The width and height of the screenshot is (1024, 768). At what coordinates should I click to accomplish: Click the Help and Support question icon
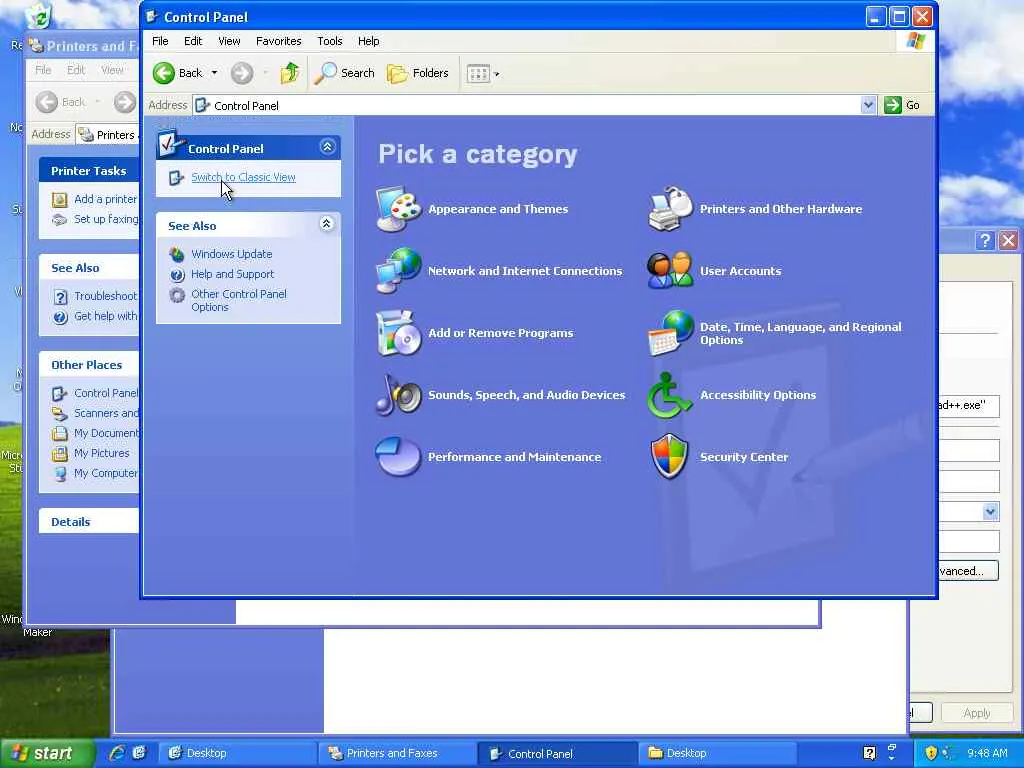(177, 275)
